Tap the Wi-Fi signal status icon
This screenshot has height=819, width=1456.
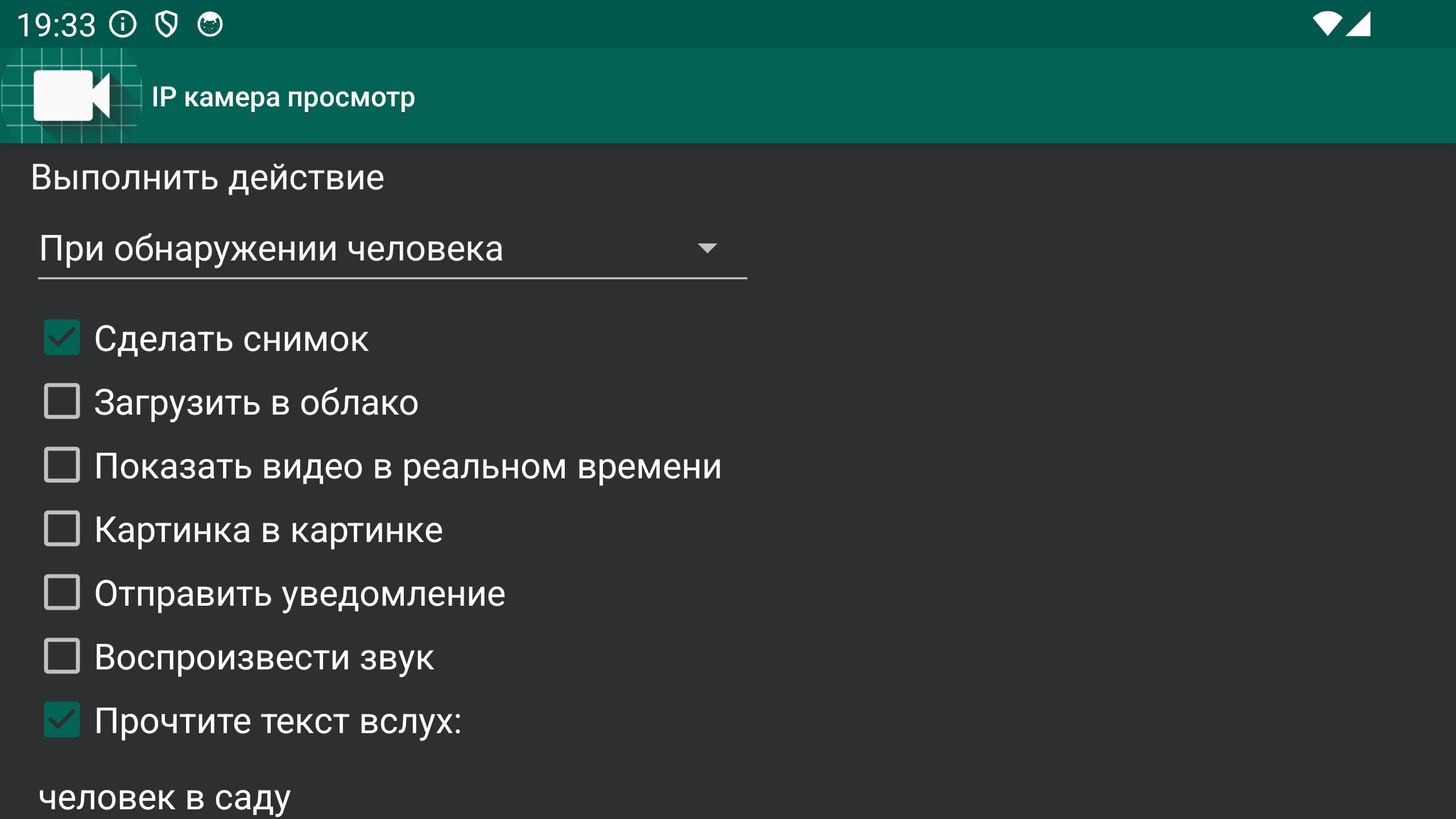[x=1327, y=24]
